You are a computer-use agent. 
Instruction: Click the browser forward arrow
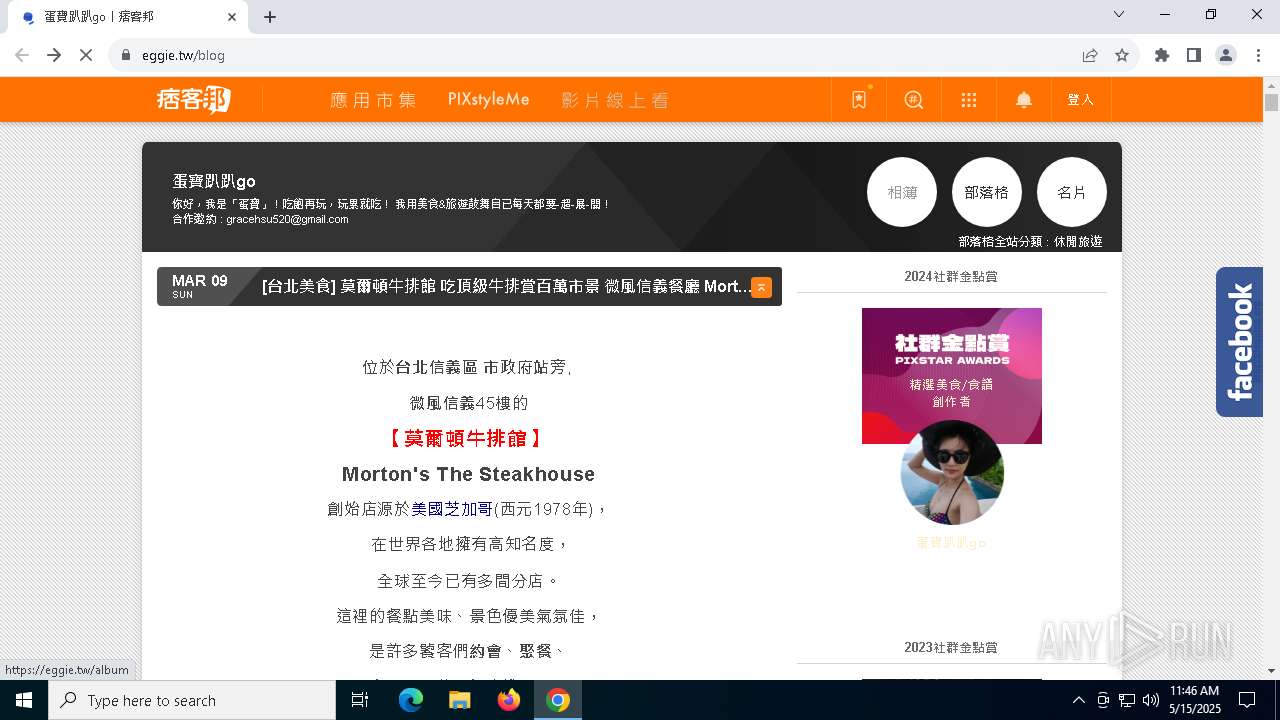[54, 55]
